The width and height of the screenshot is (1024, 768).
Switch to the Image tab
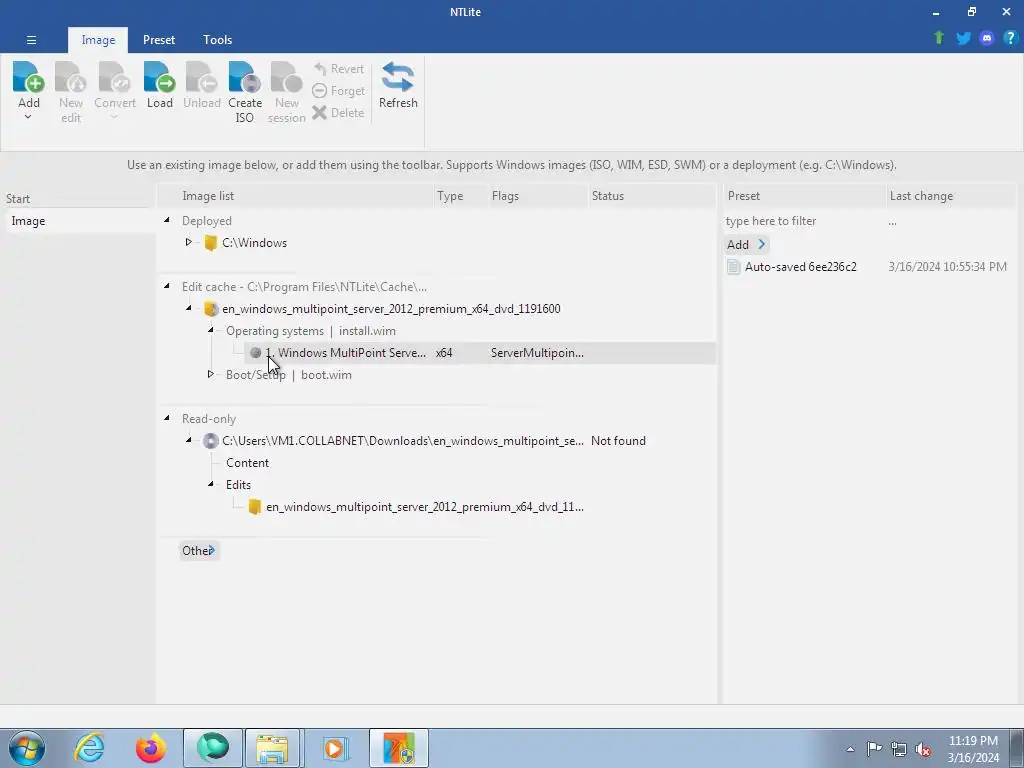pyautogui.click(x=98, y=40)
